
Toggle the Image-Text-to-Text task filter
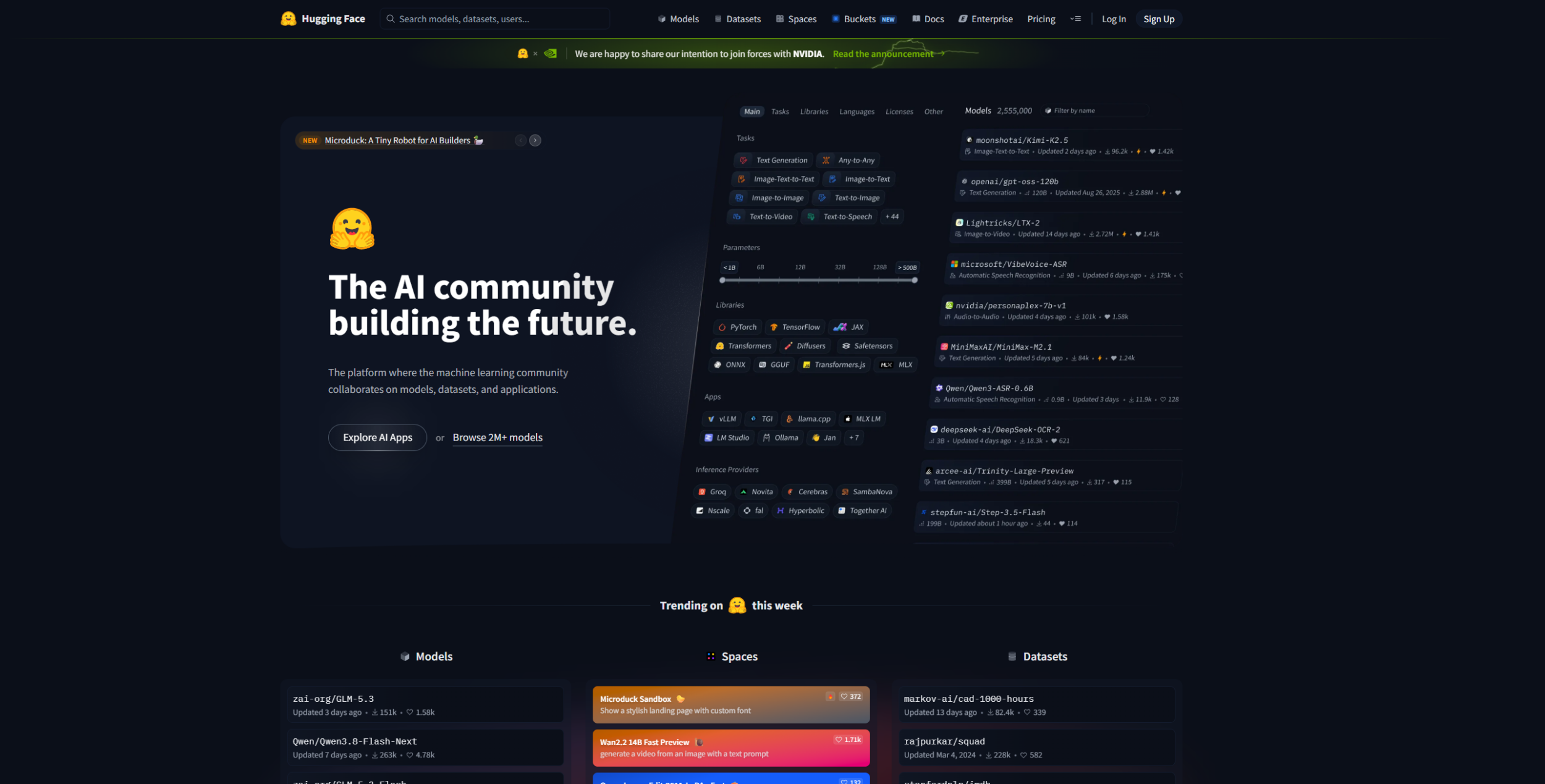click(776, 179)
